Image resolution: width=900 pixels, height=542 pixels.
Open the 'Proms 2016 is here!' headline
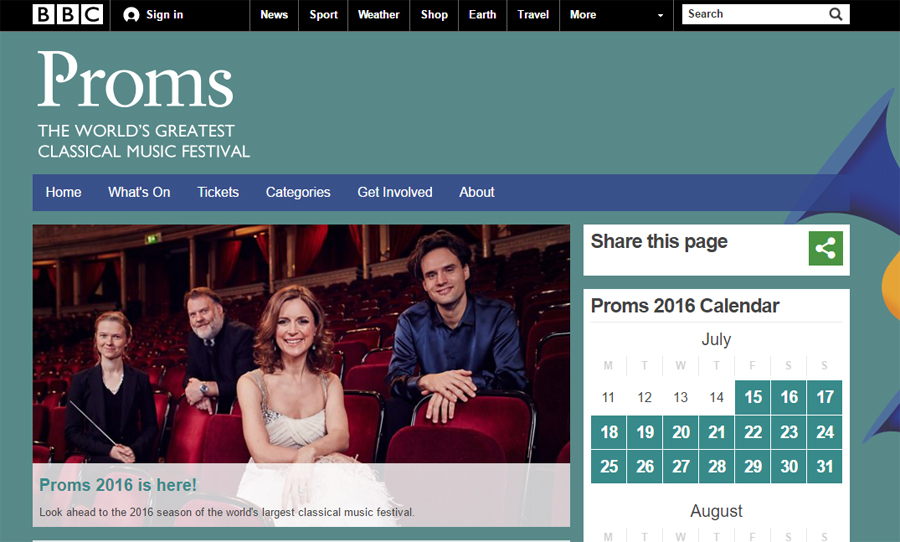click(118, 485)
